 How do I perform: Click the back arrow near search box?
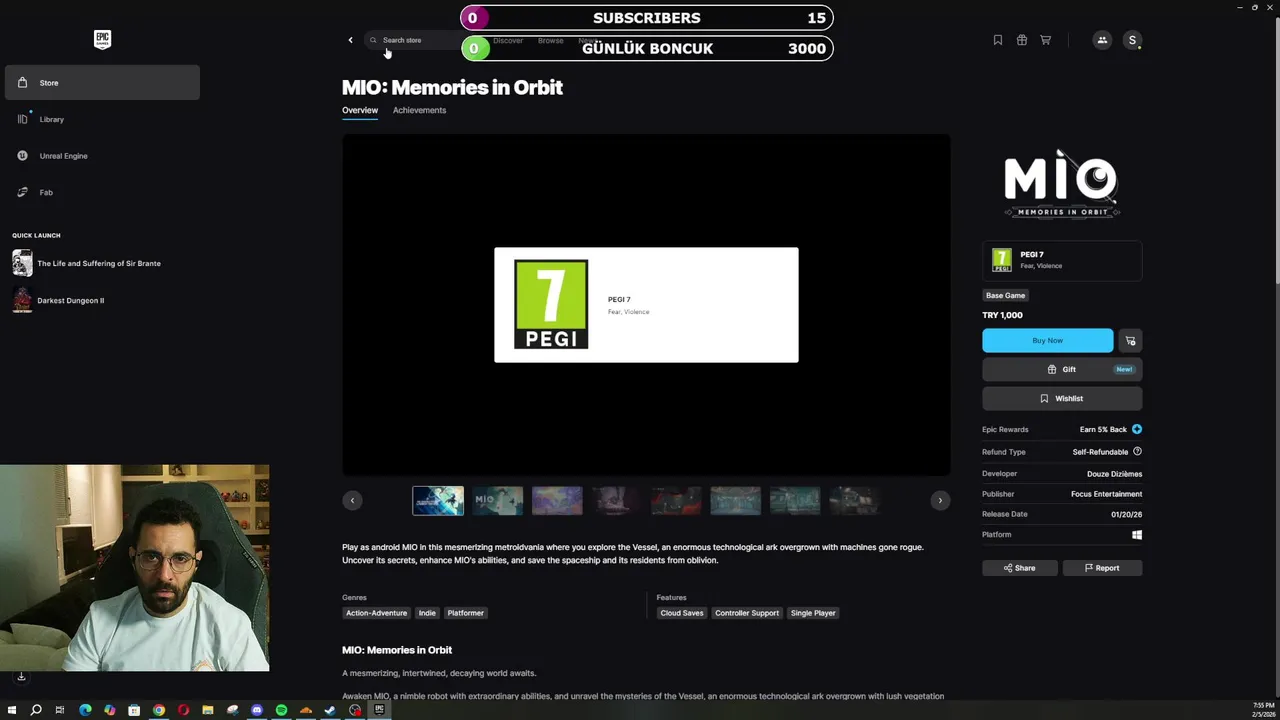(350, 40)
